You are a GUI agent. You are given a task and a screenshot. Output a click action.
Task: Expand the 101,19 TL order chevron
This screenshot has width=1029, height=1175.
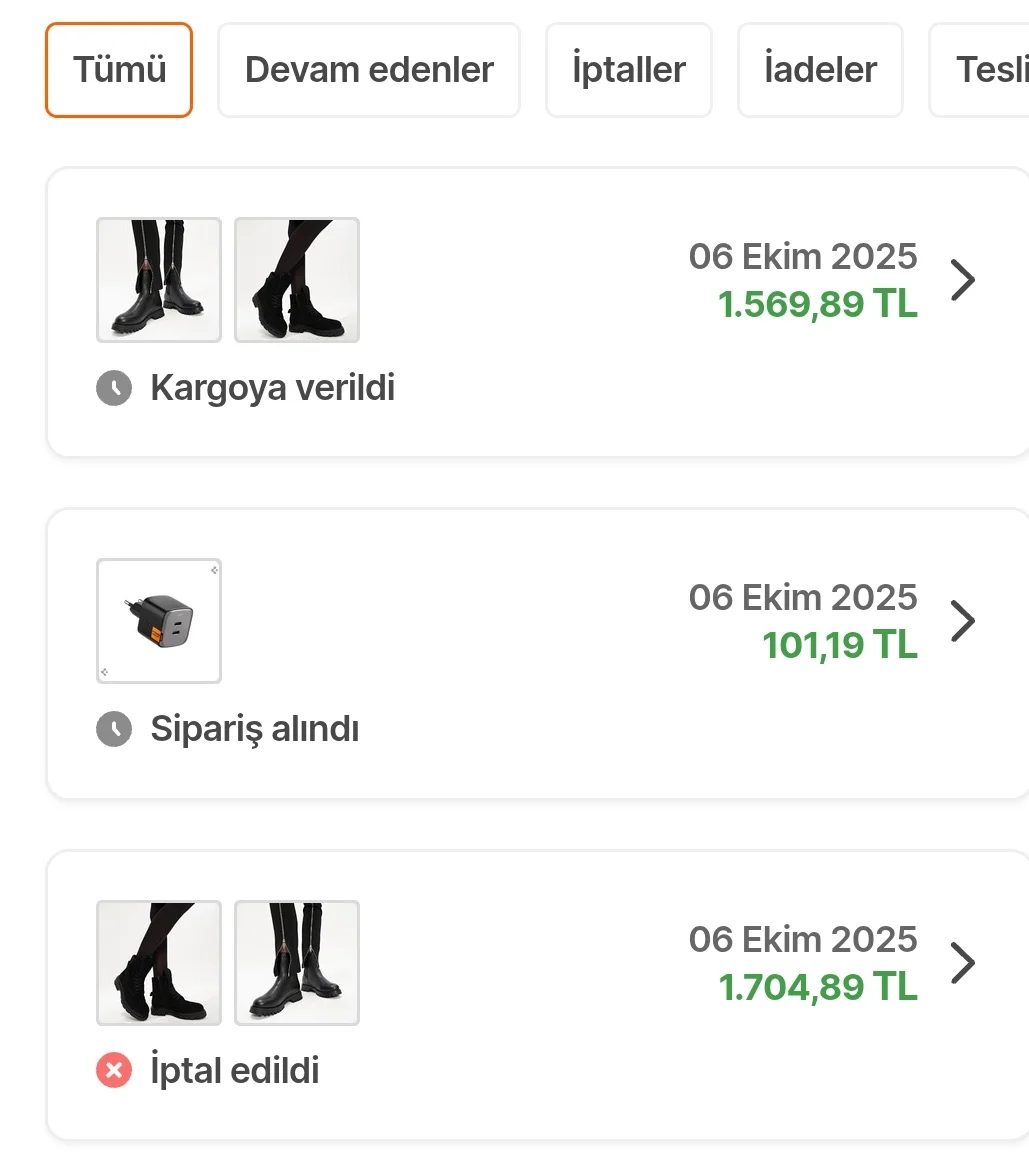pyautogui.click(x=962, y=621)
